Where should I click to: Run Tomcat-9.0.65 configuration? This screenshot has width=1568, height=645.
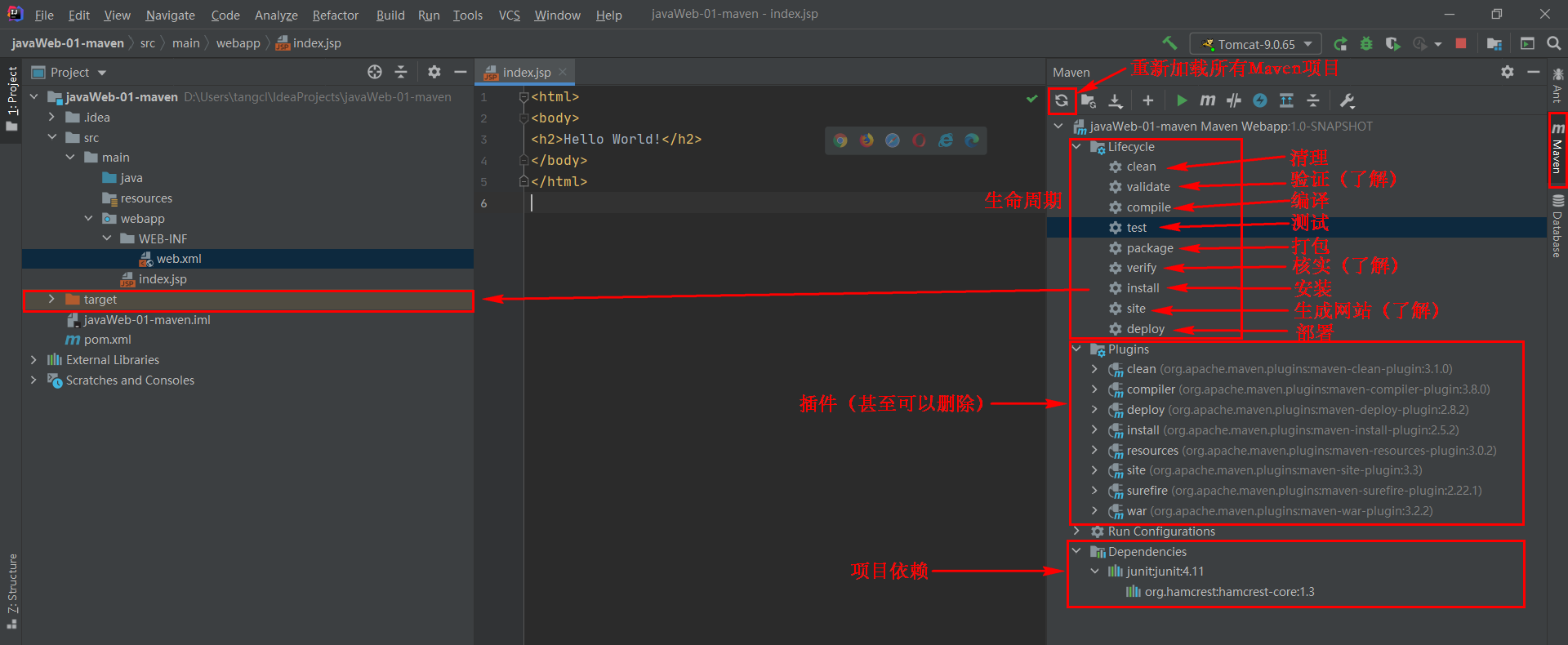click(1340, 44)
